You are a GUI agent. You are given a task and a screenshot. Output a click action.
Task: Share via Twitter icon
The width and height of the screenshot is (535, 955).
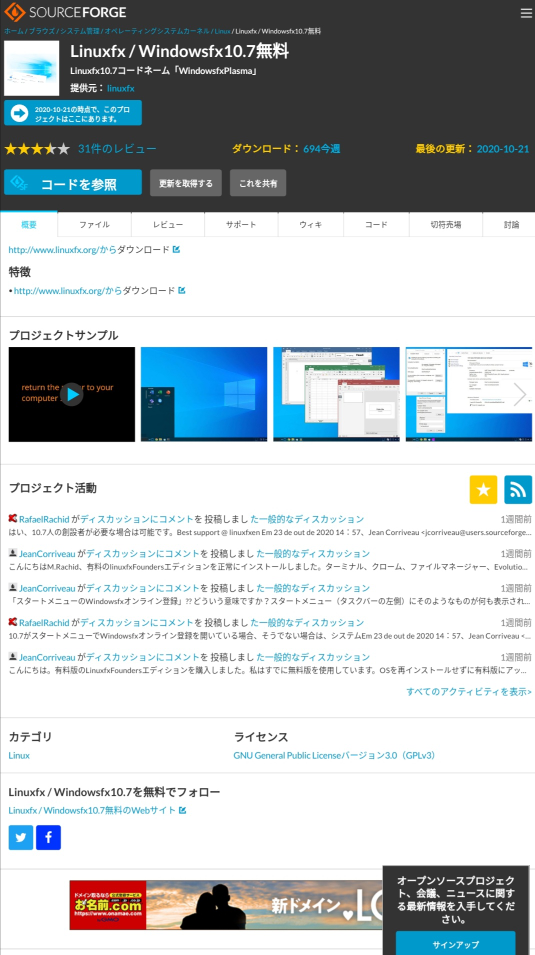[21, 837]
